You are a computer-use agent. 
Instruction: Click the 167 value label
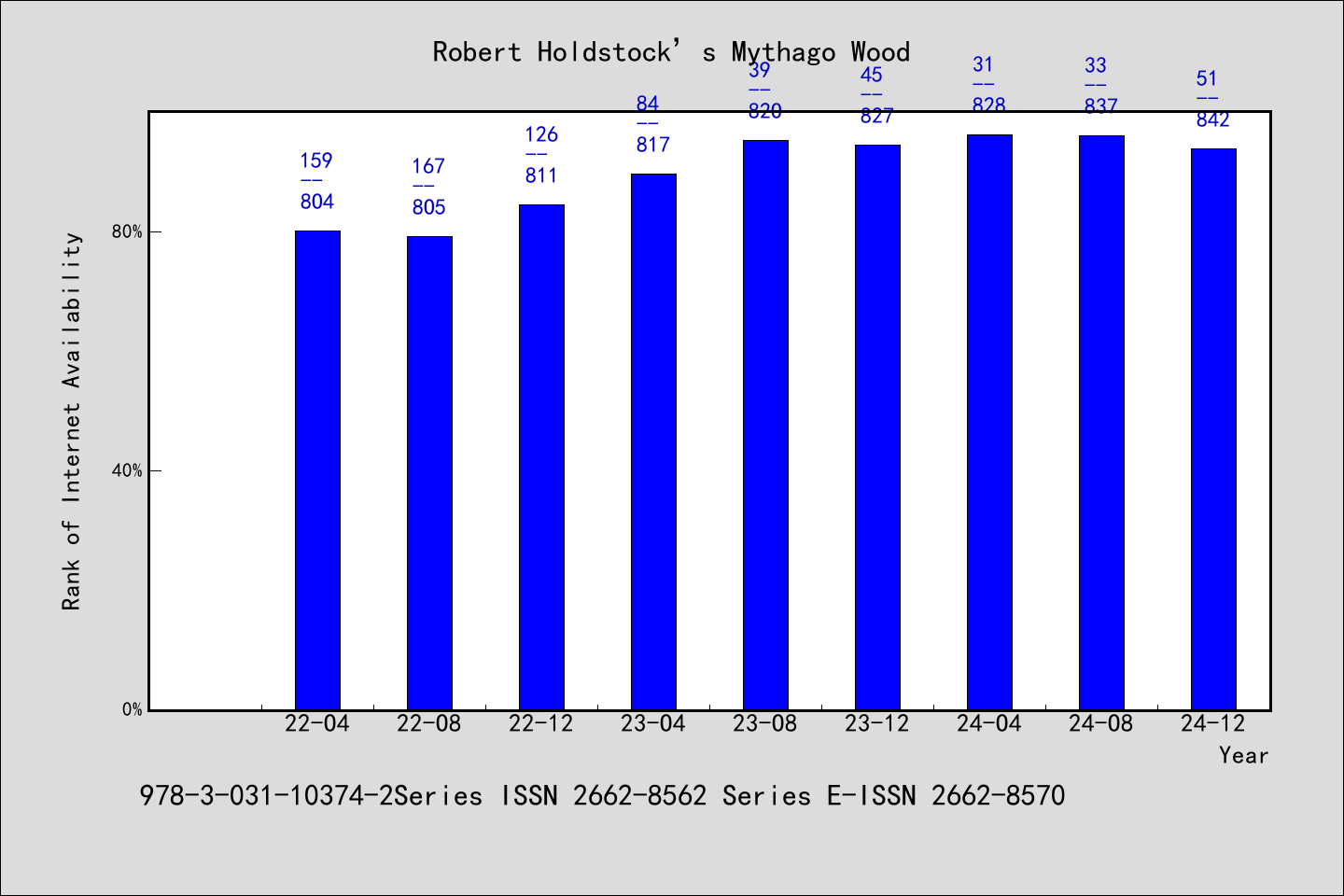point(428,166)
